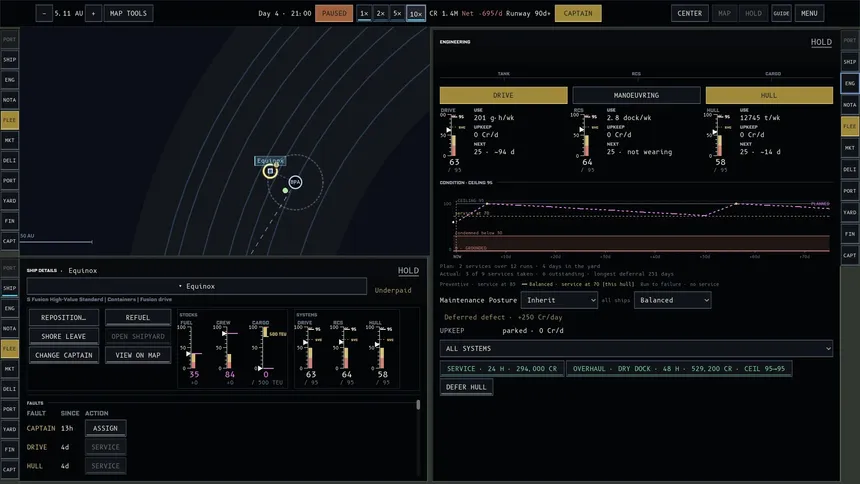
Task: Open DELI tab in engineering panel sidebar
Action: 850,170
